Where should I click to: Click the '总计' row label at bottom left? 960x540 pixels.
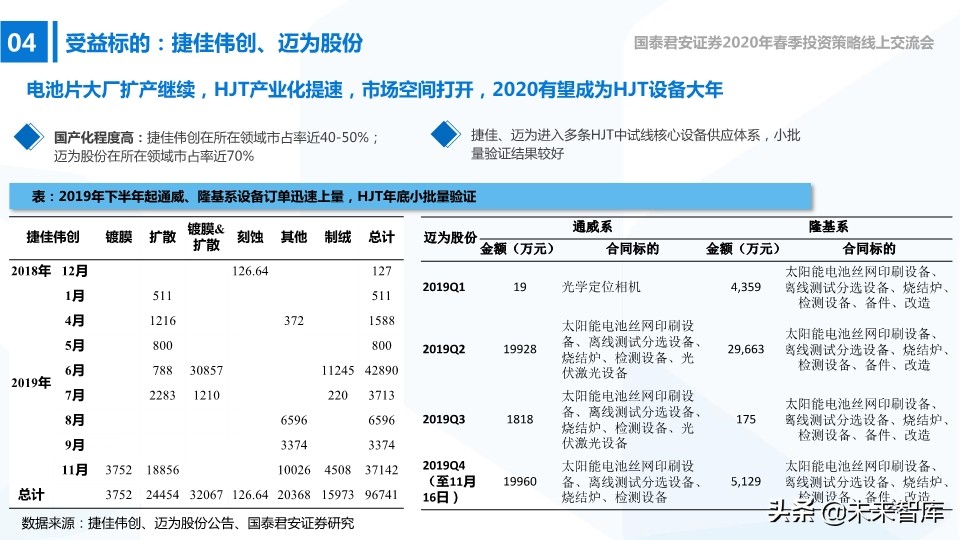pos(31,494)
